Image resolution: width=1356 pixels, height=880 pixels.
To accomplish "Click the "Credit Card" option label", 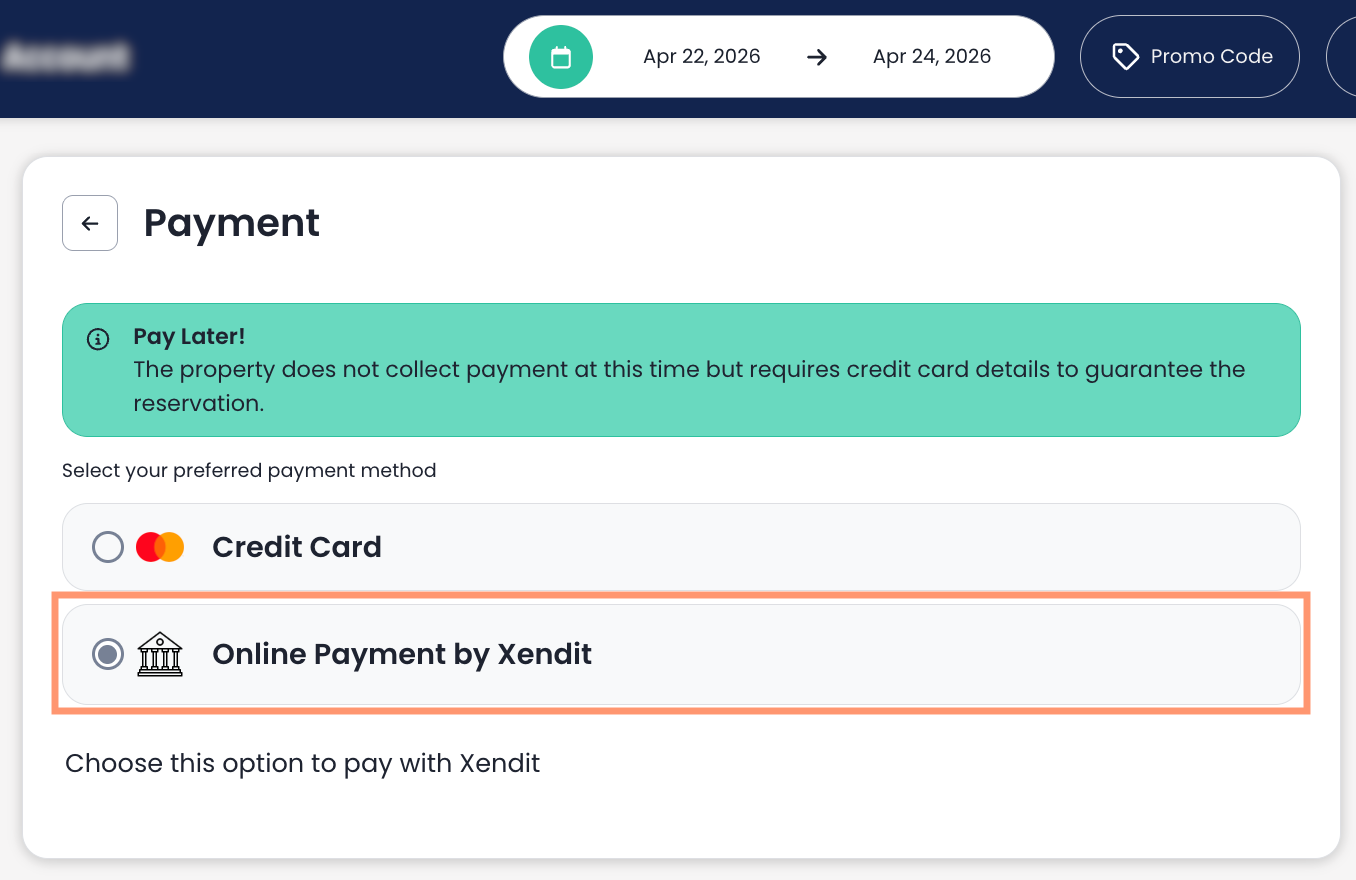I will [297, 547].
